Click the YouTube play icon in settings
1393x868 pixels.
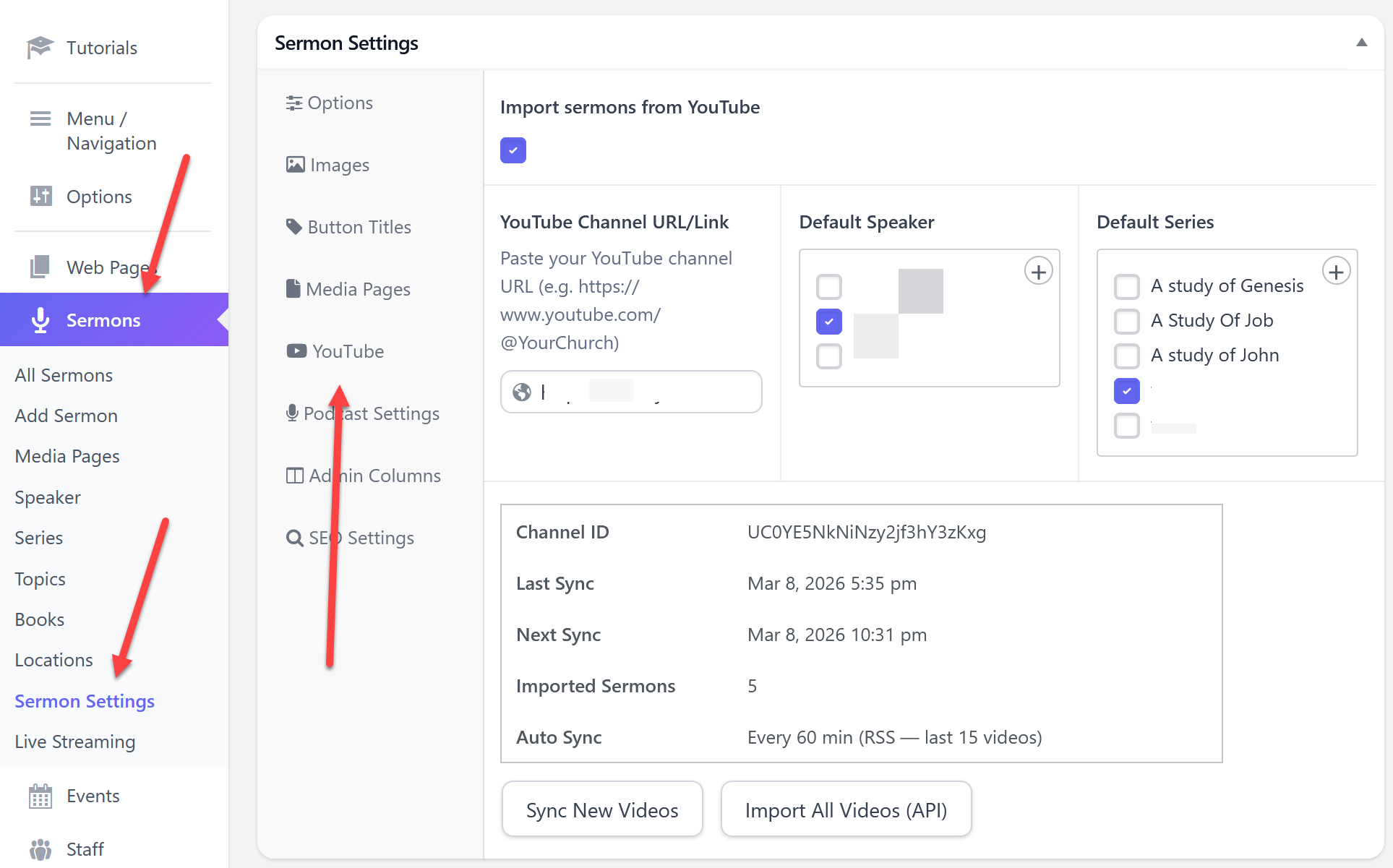click(296, 351)
